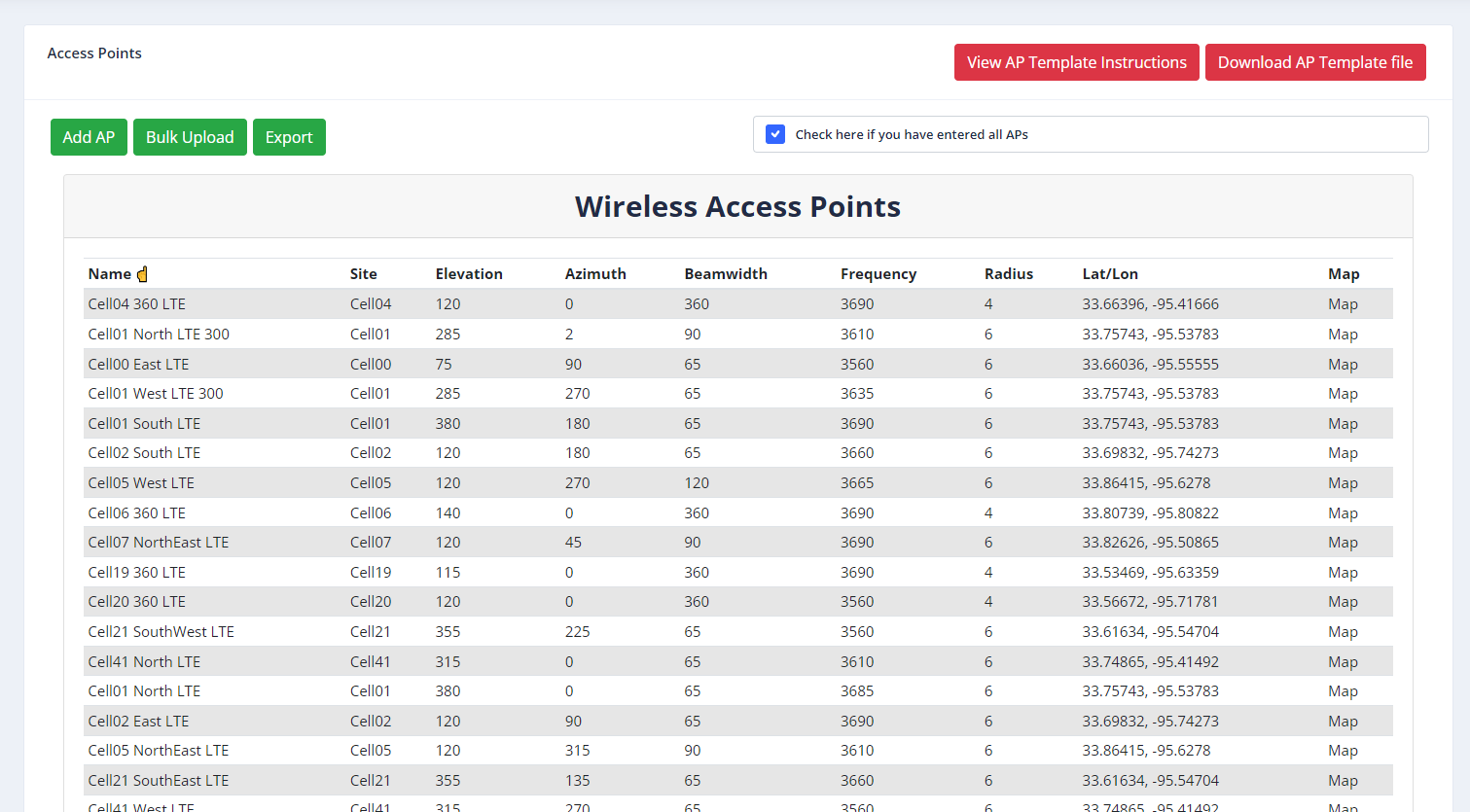Click the Azimuth column header
The image size is (1470, 812).
[595, 274]
